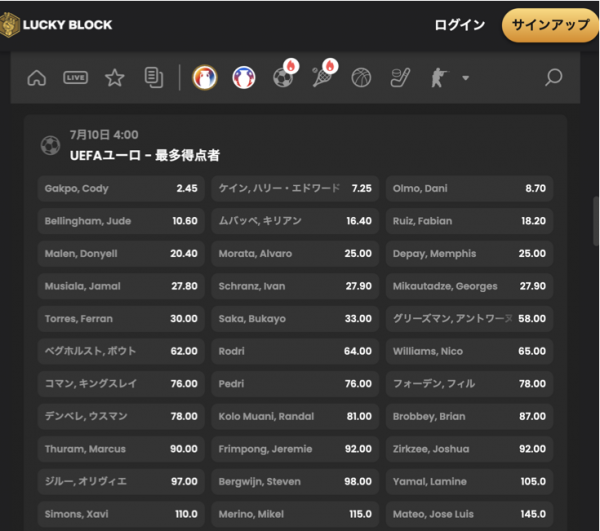Pick Malen, Donyell at 20.40
Screen dimensions: 600x531
[121, 254]
